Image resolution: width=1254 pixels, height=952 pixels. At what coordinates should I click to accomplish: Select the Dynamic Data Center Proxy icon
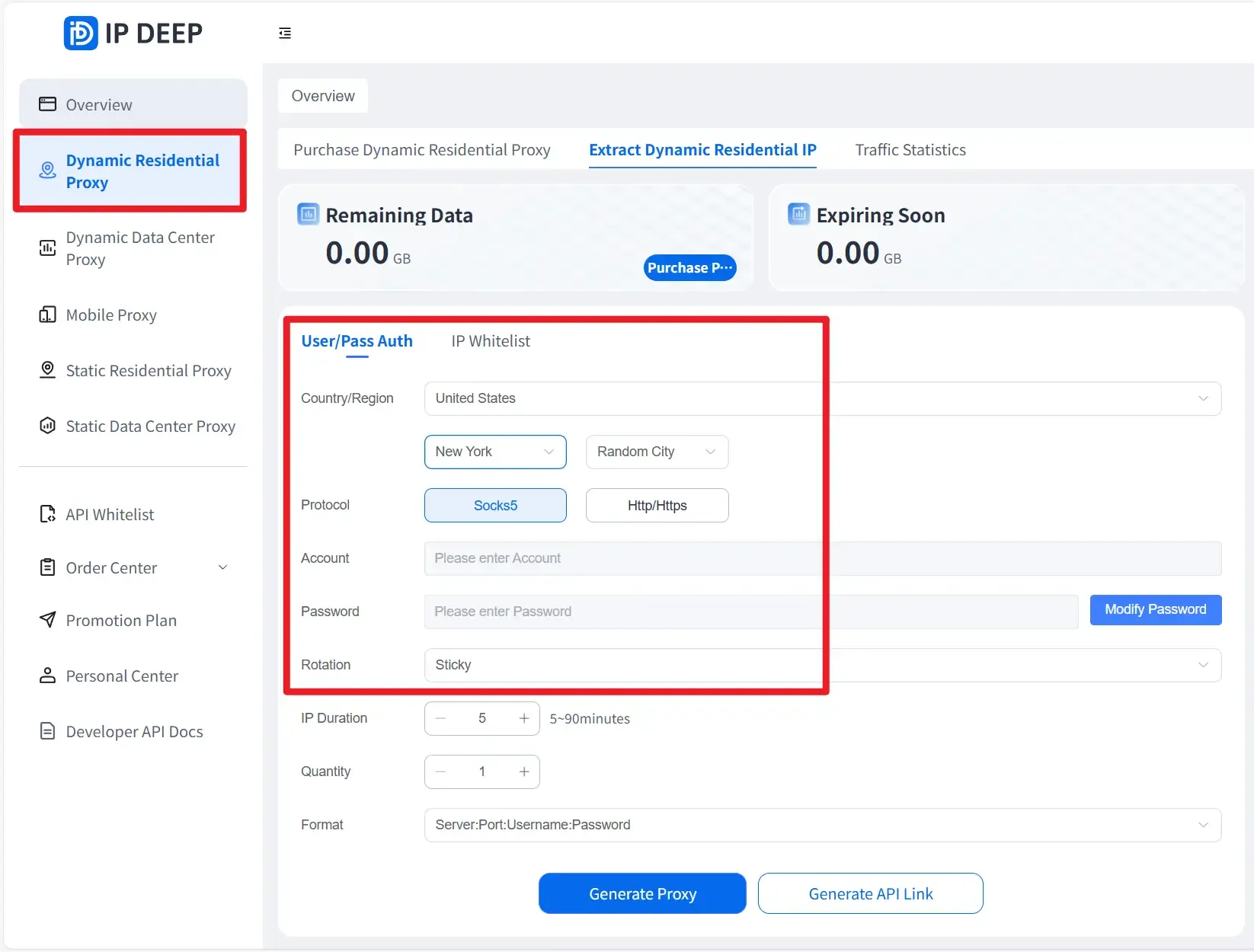47,248
